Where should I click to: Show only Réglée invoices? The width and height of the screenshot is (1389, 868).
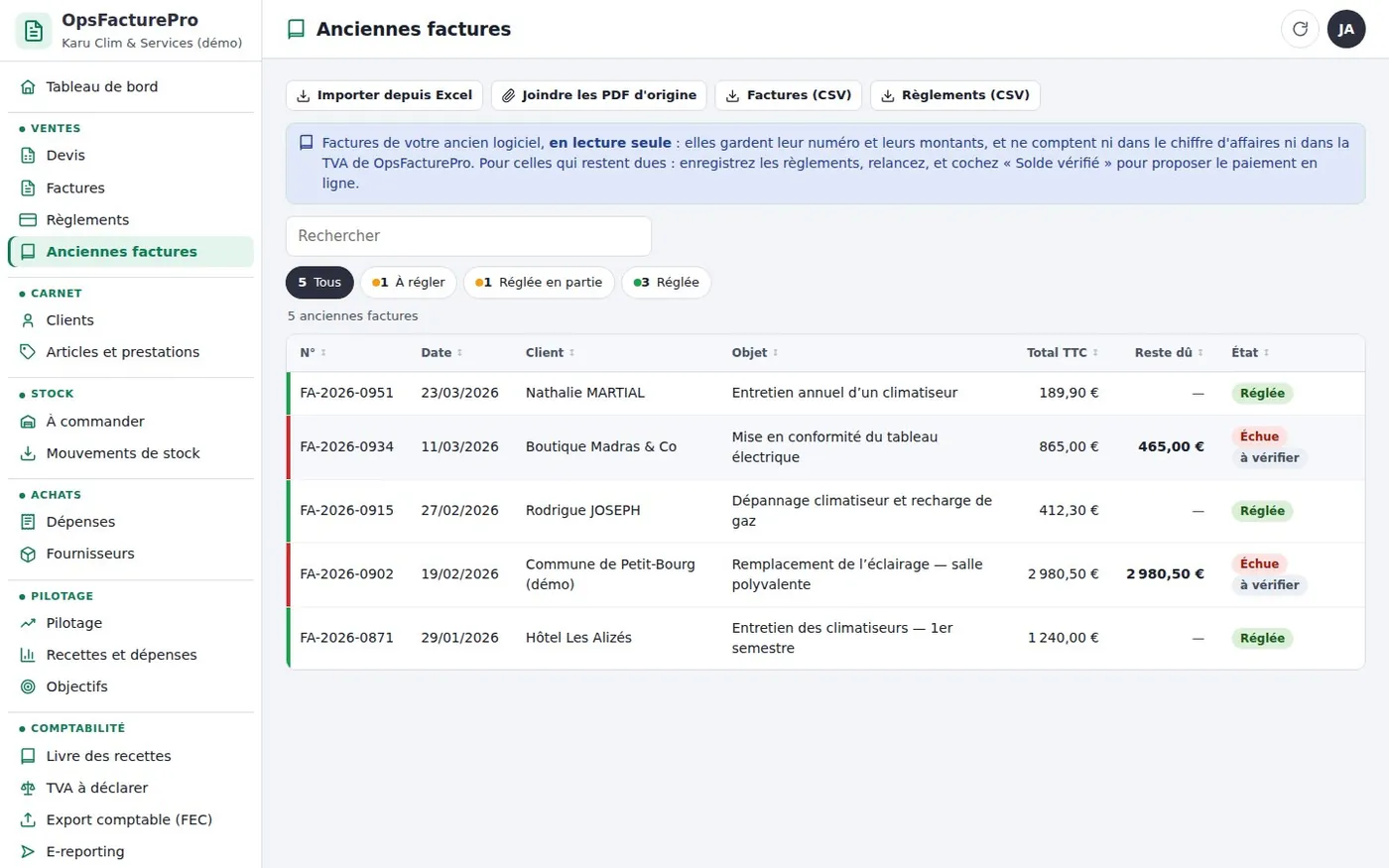pyautogui.click(x=666, y=282)
